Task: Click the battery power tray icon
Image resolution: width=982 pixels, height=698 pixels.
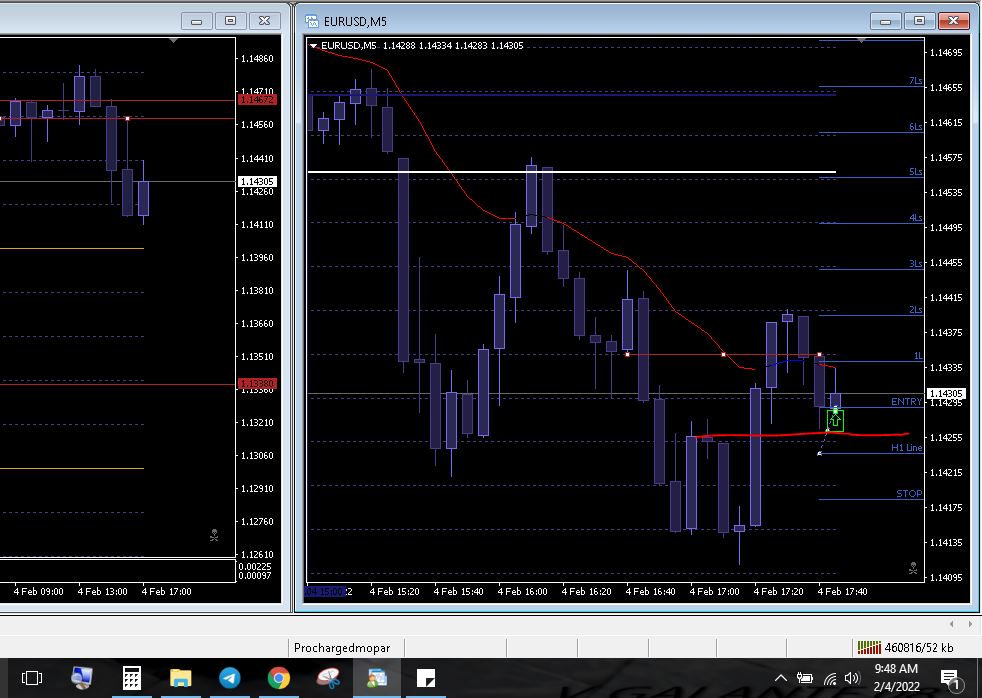Action: tap(805, 679)
